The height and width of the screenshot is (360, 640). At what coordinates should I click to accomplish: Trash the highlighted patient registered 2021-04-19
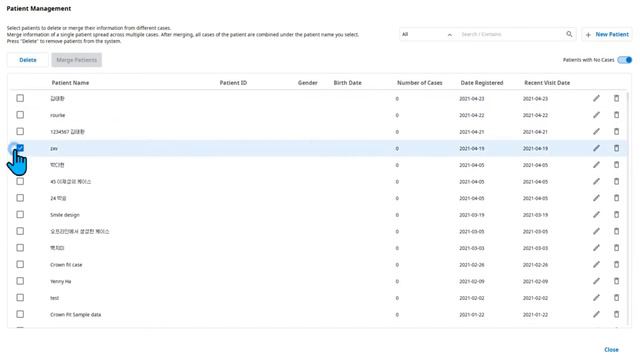point(616,148)
